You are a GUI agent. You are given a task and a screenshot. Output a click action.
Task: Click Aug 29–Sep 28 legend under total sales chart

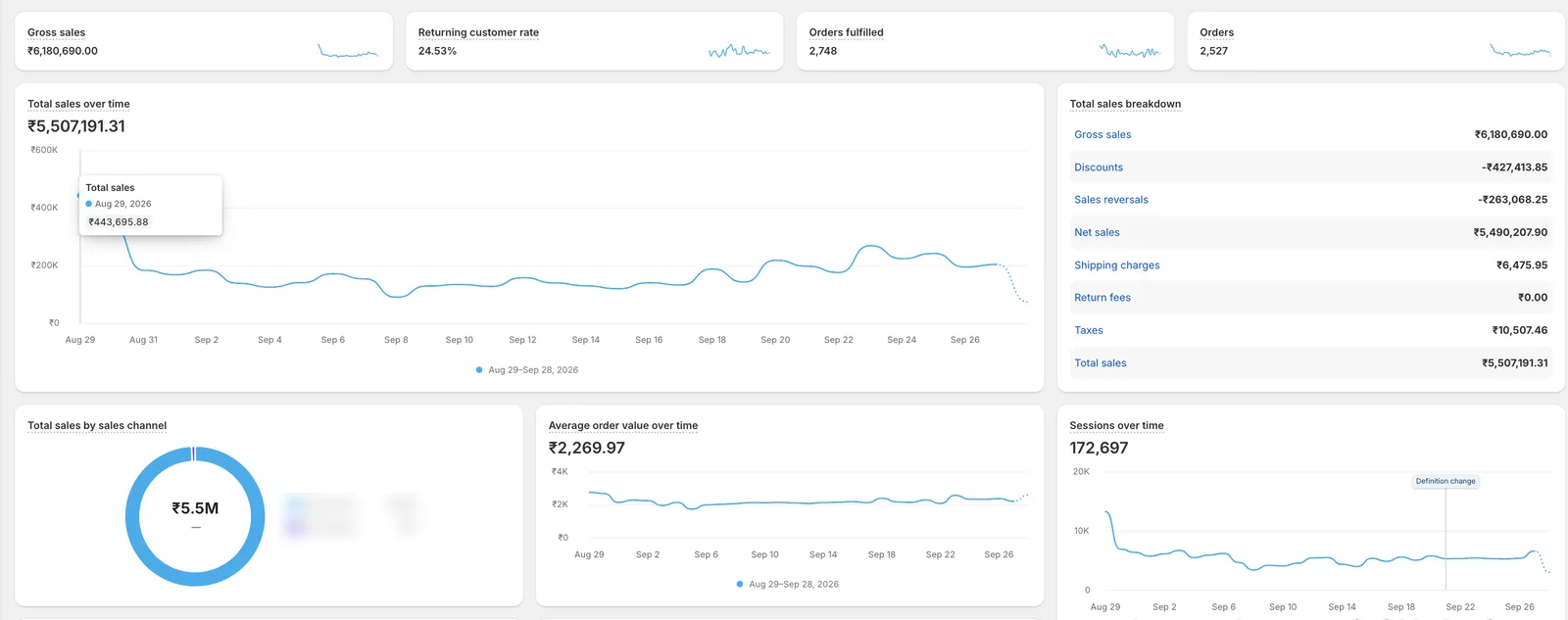pos(527,370)
